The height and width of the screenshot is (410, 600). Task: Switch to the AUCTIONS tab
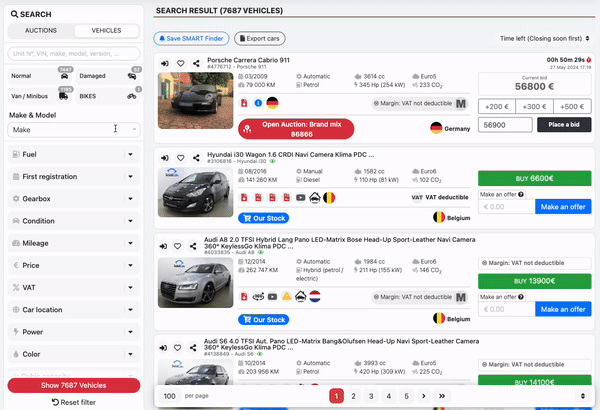[x=41, y=31]
